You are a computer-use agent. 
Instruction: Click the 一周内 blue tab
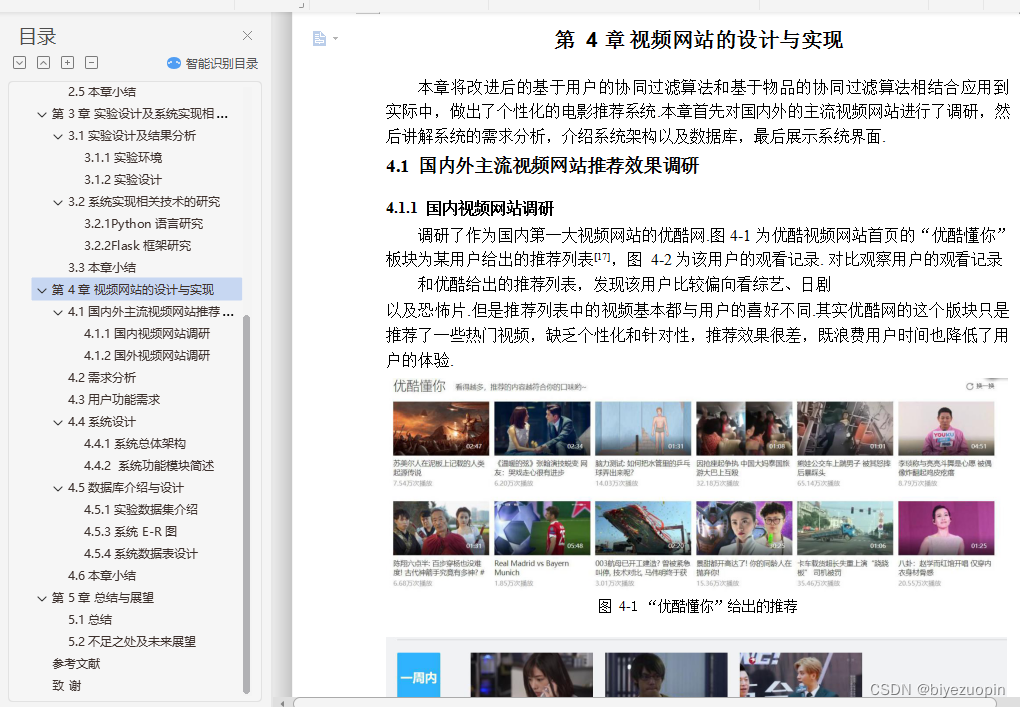419,676
